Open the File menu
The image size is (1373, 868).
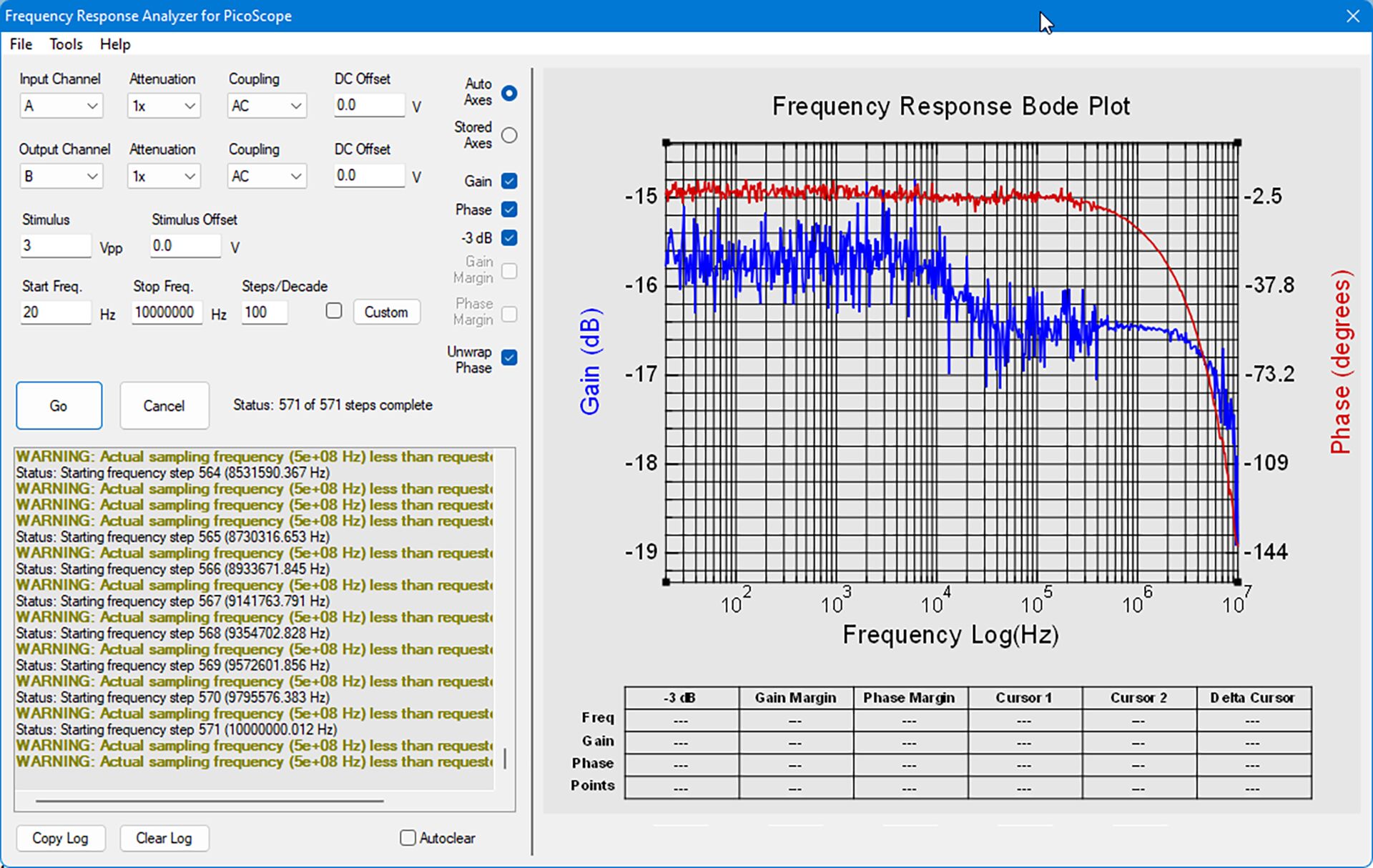21,44
